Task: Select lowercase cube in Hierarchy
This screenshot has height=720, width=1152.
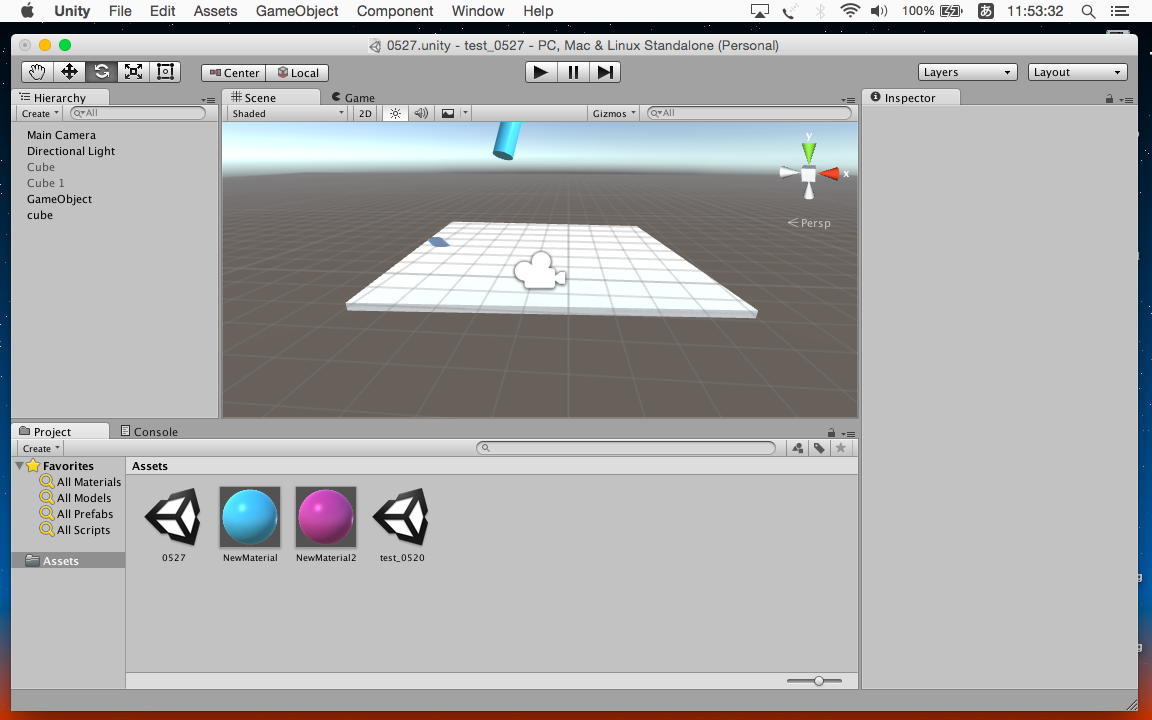Action: [x=40, y=215]
